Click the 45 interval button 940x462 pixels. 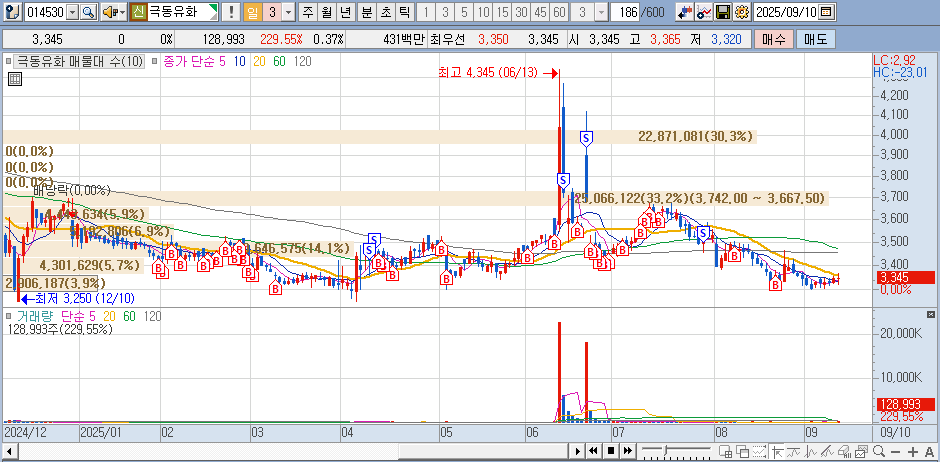click(541, 11)
